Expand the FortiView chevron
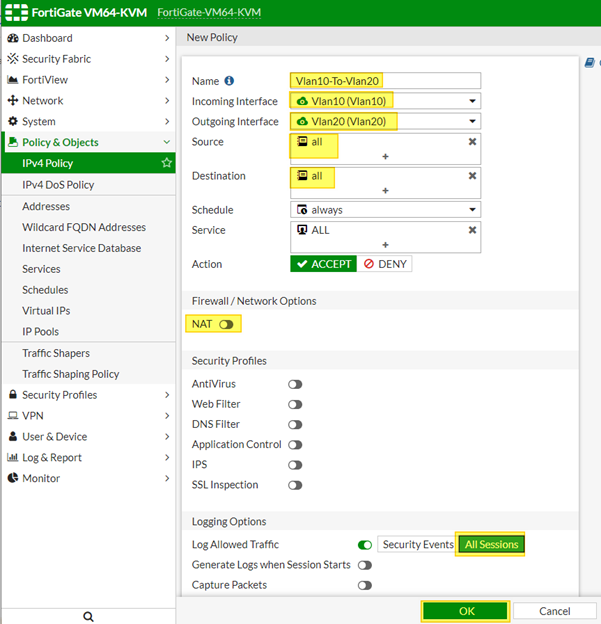This screenshot has height=624, width=601. (167, 80)
